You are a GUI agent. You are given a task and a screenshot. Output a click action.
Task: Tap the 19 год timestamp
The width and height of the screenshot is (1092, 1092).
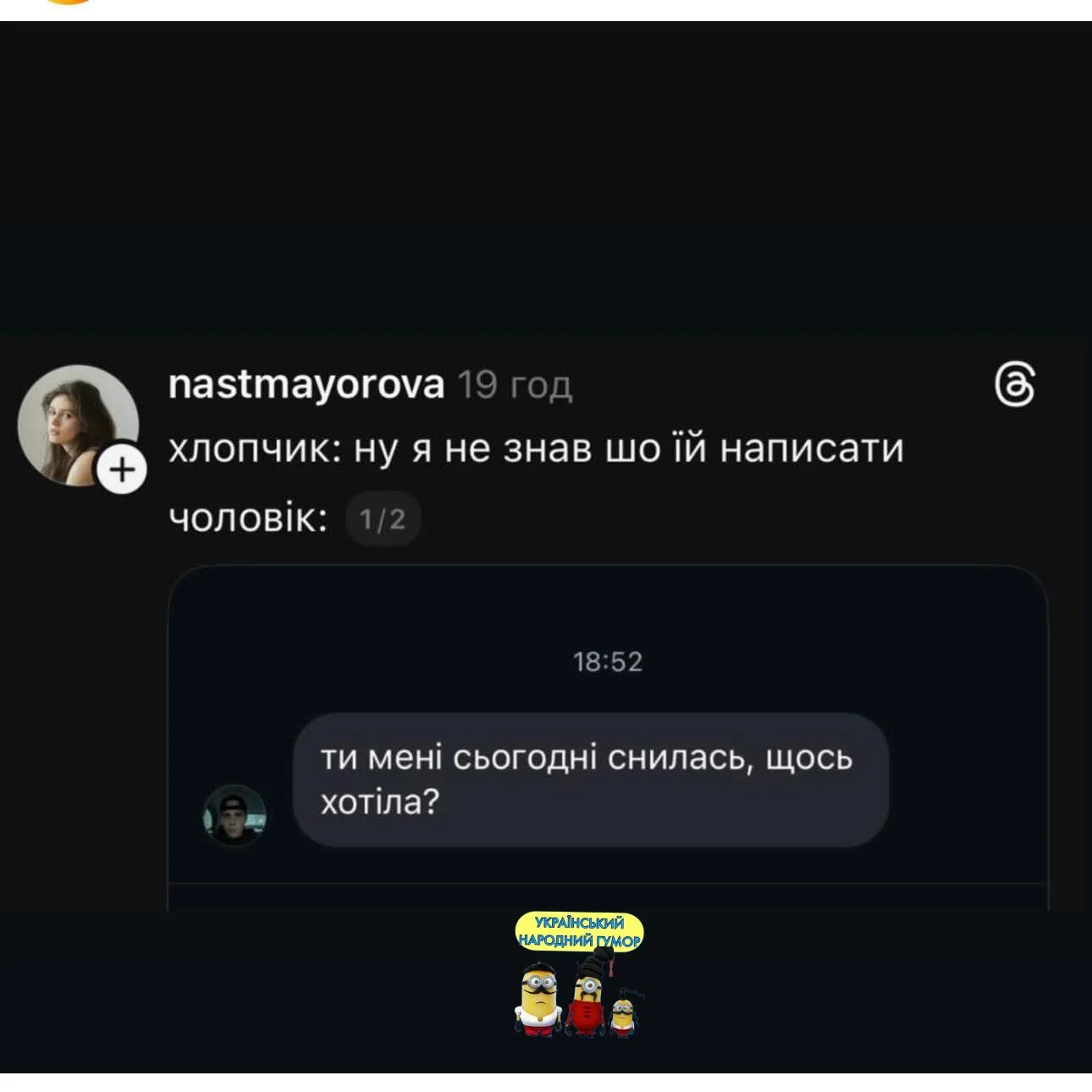[x=515, y=386]
